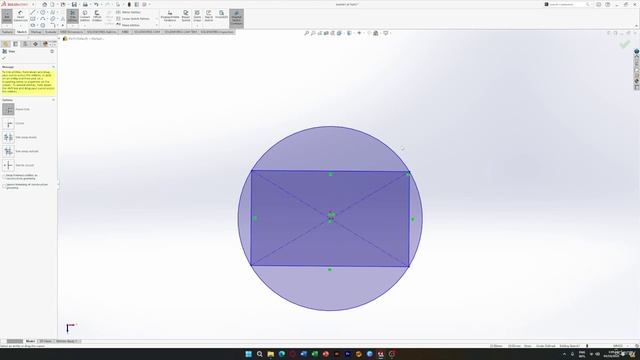The height and width of the screenshot is (360, 640).
Task: Open the Motion Study 1 tab
Action: click(67, 341)
